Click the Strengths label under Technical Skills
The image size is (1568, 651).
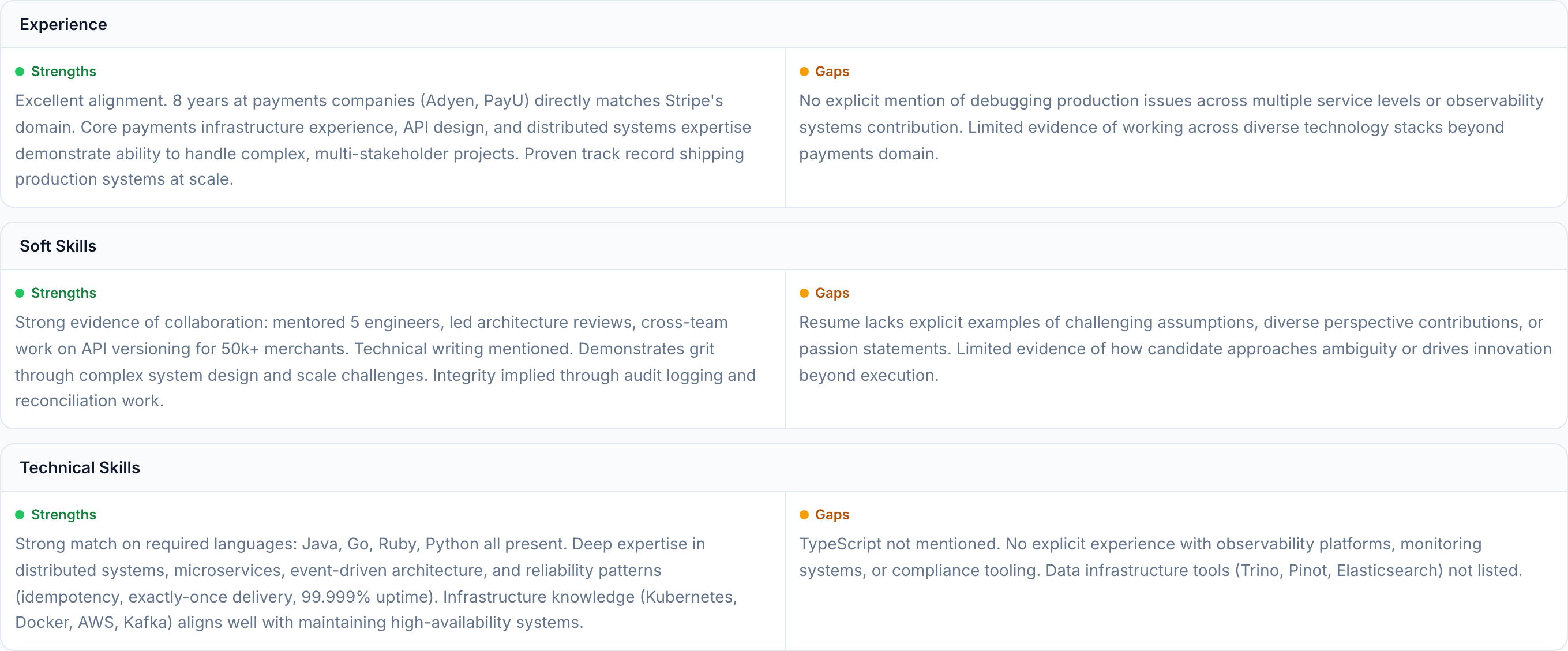[63, 515]
